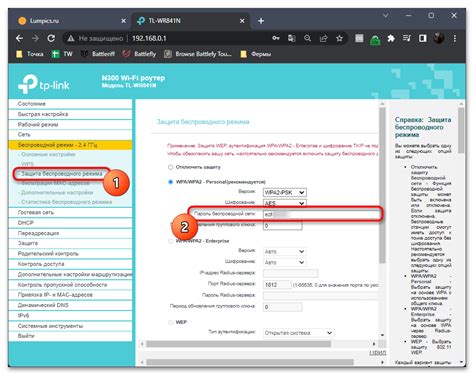Open Browse Battlefy Tou... bookmark
The image size is (474, 375).
pyautogui.click(x=198, y=54)
